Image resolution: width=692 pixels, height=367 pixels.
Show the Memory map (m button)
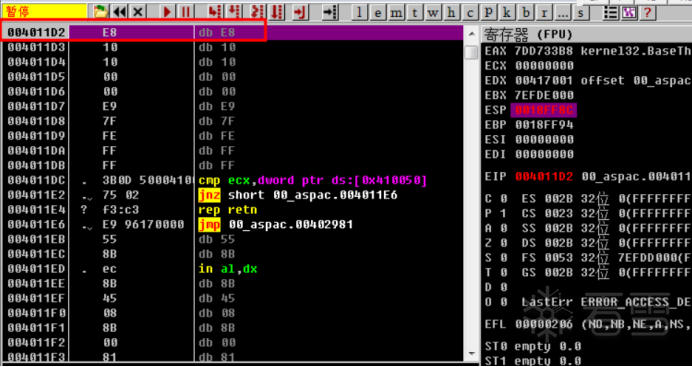(x=396, y=12)
